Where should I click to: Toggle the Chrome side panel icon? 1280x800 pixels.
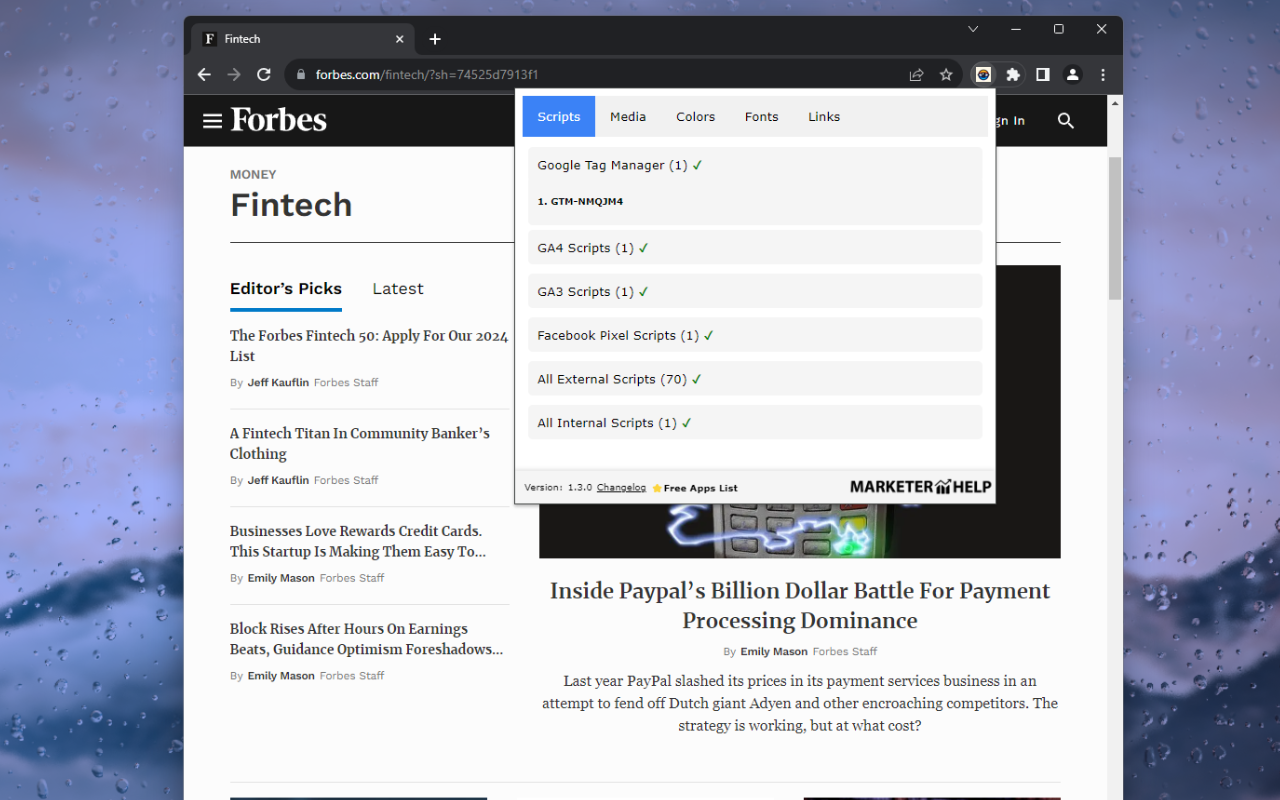[x=1042, y=75]
